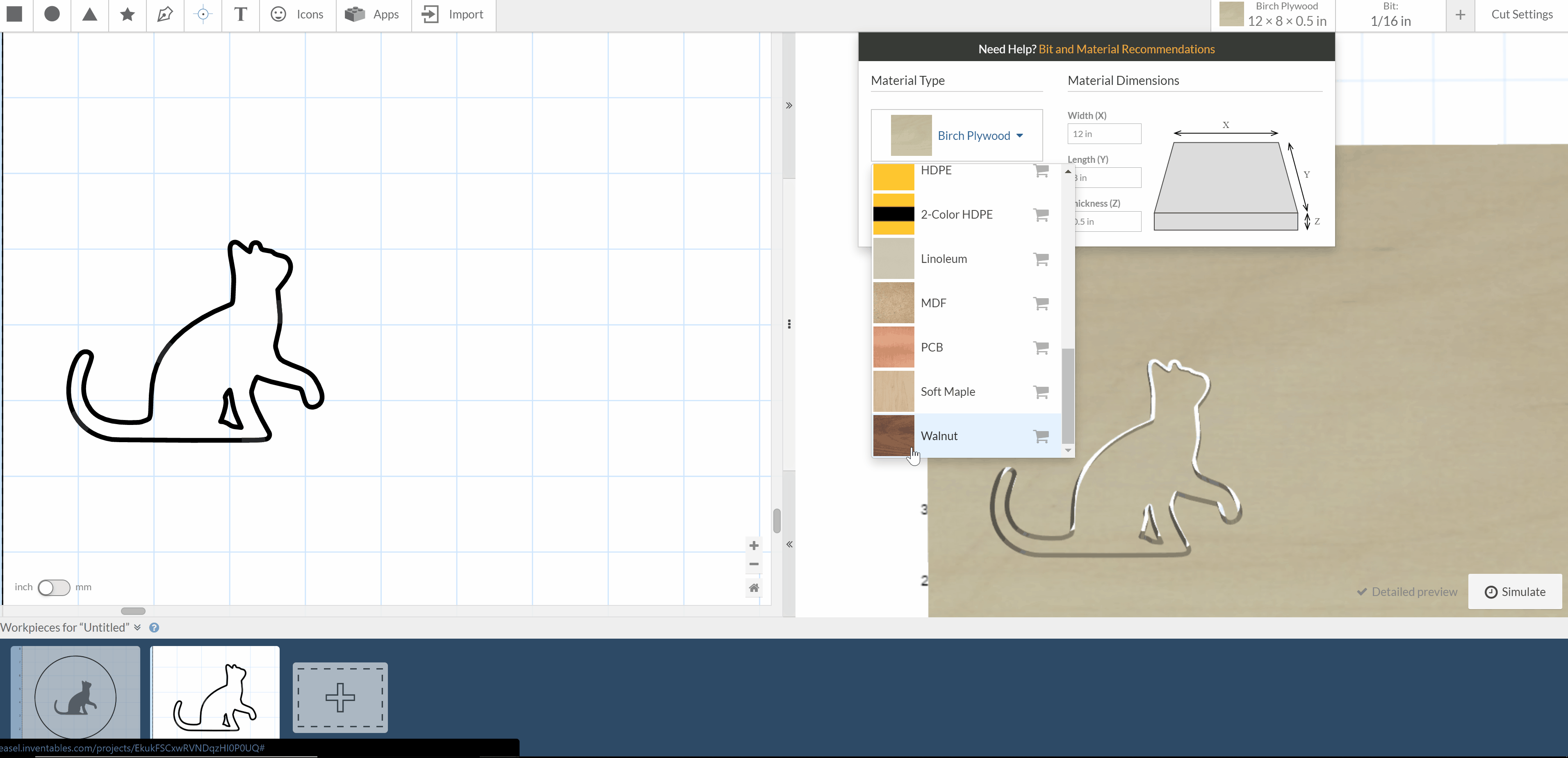Screen dimensions: 1568x758
Task: Toggle inch to mm units switch
Action: pyautogui.click(x=54, y=587)
